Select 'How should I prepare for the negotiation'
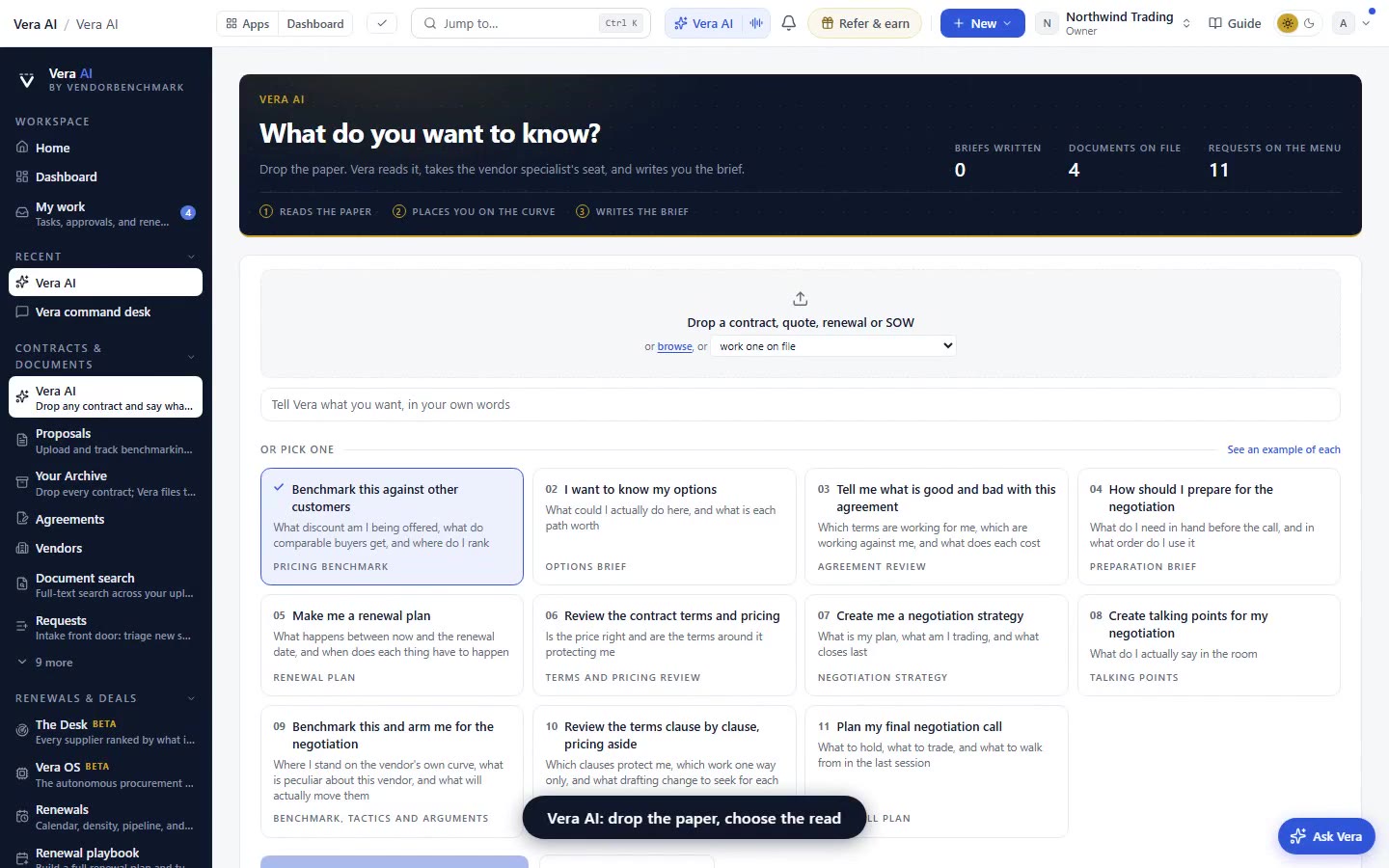Image resolution: width=1389 pixels, height=868 pixels. pos(1209,527)
